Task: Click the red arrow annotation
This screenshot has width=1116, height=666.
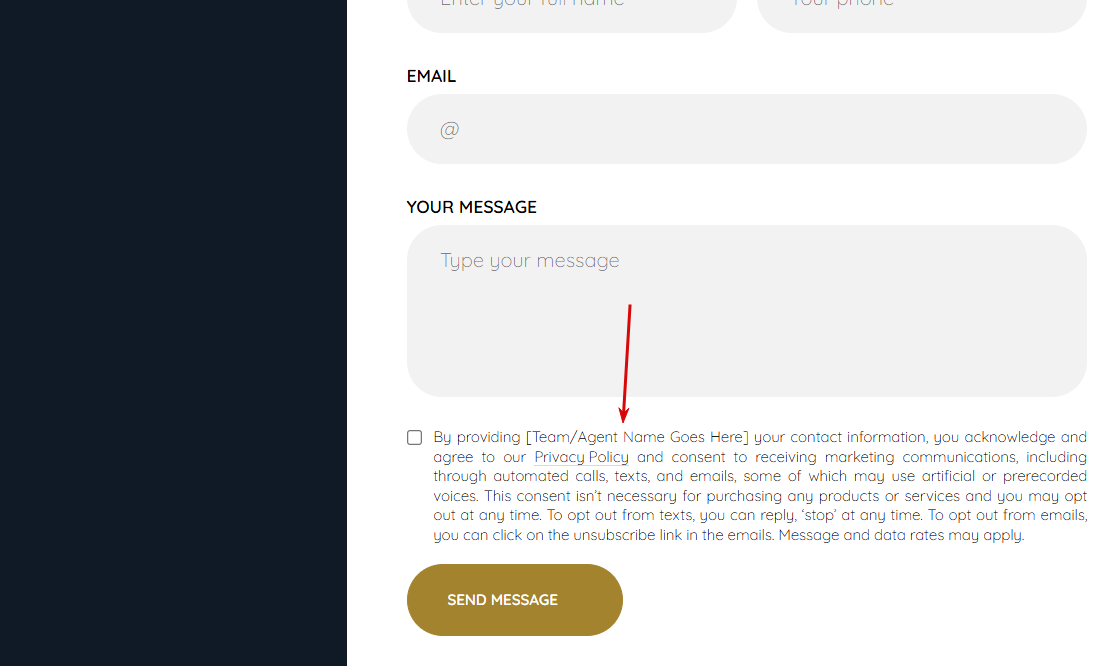Action: point(626,364)
